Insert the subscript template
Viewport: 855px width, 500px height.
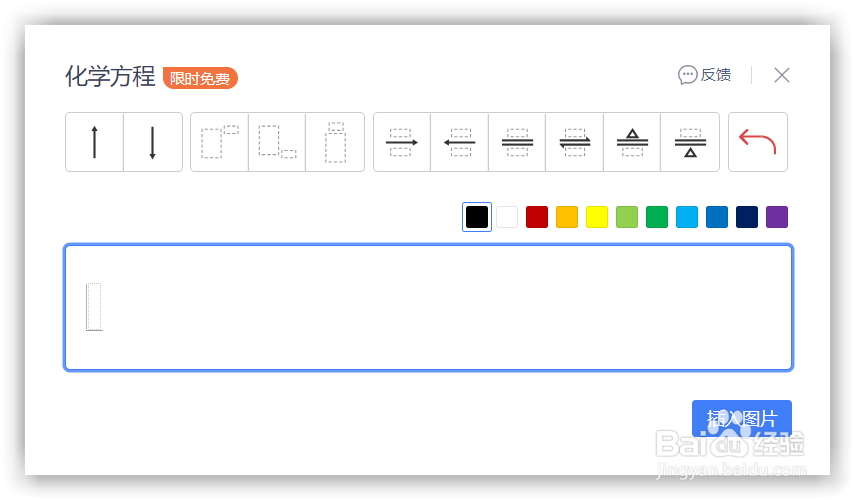click(277, 142)
